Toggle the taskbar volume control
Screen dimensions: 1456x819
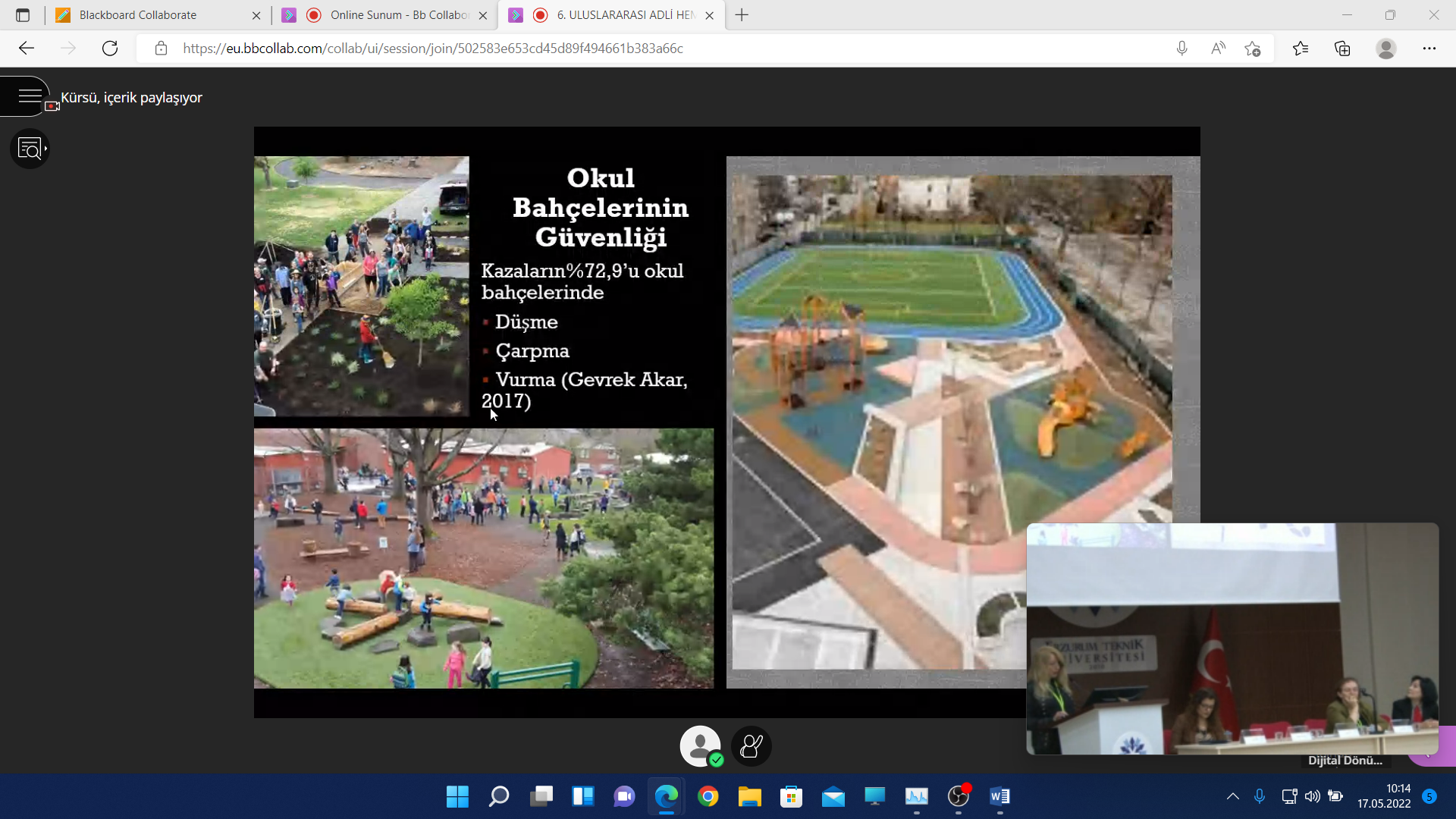1312,796
